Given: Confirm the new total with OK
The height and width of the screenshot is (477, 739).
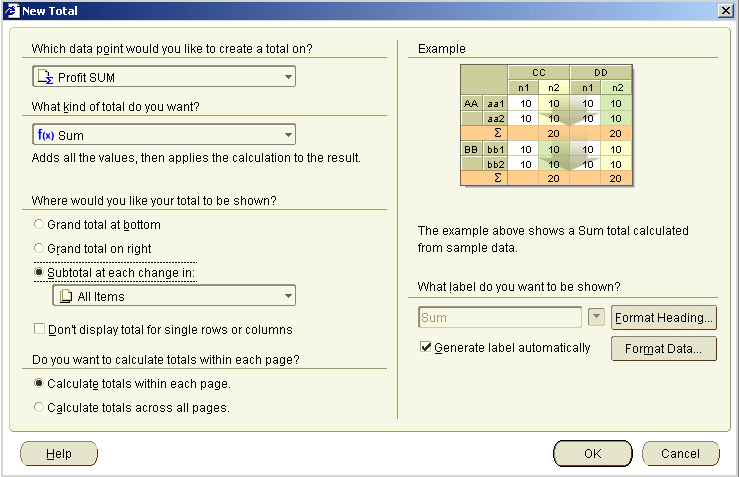Looking at the screenshot, I should pos(592,453).
